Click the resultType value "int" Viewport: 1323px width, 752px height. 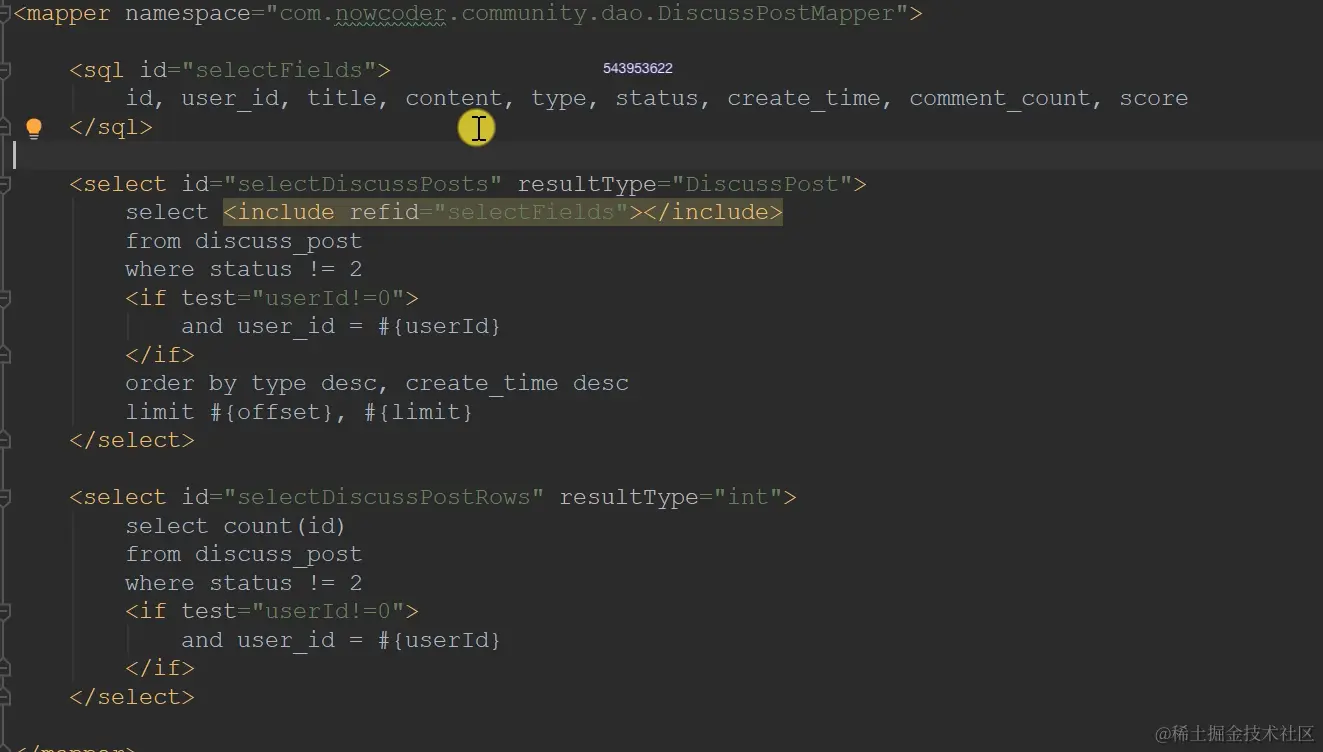(748, 497)
